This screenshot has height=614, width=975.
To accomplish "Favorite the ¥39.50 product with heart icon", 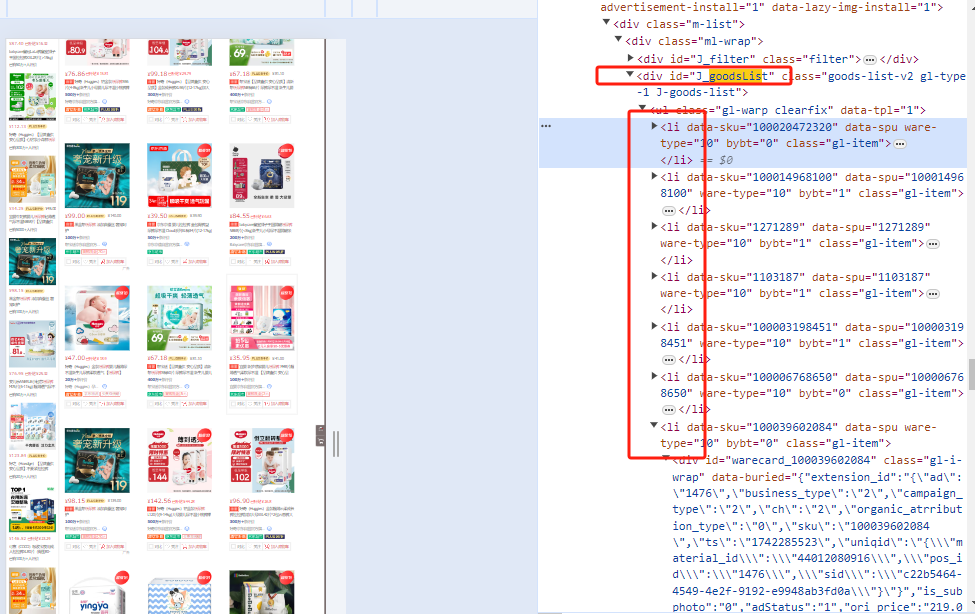I will coord(167,261).
